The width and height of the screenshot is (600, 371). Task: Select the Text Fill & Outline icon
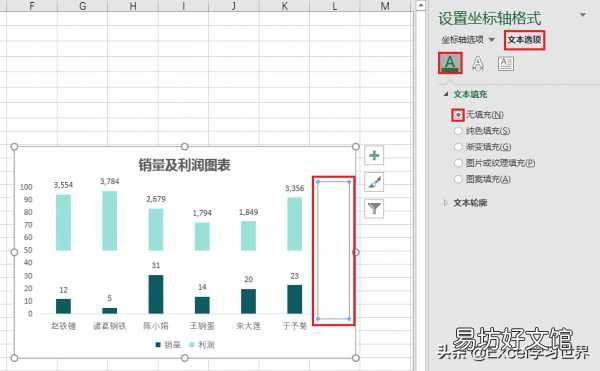click(450, 63)
